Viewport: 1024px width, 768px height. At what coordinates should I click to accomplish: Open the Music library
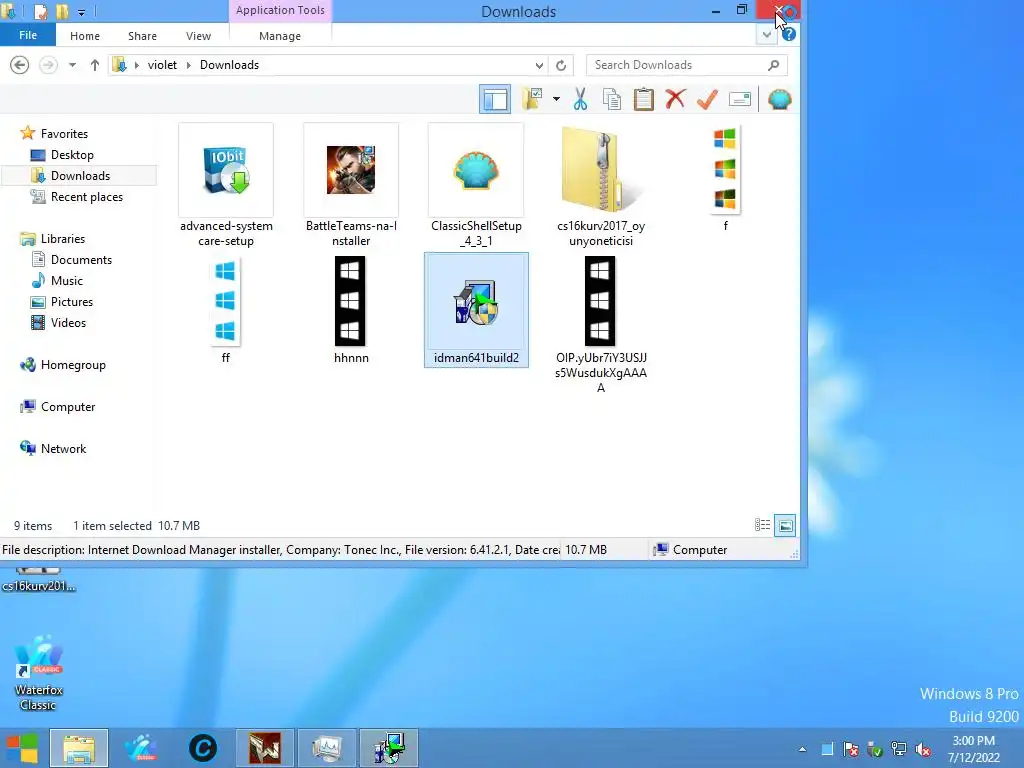point(67,281)
